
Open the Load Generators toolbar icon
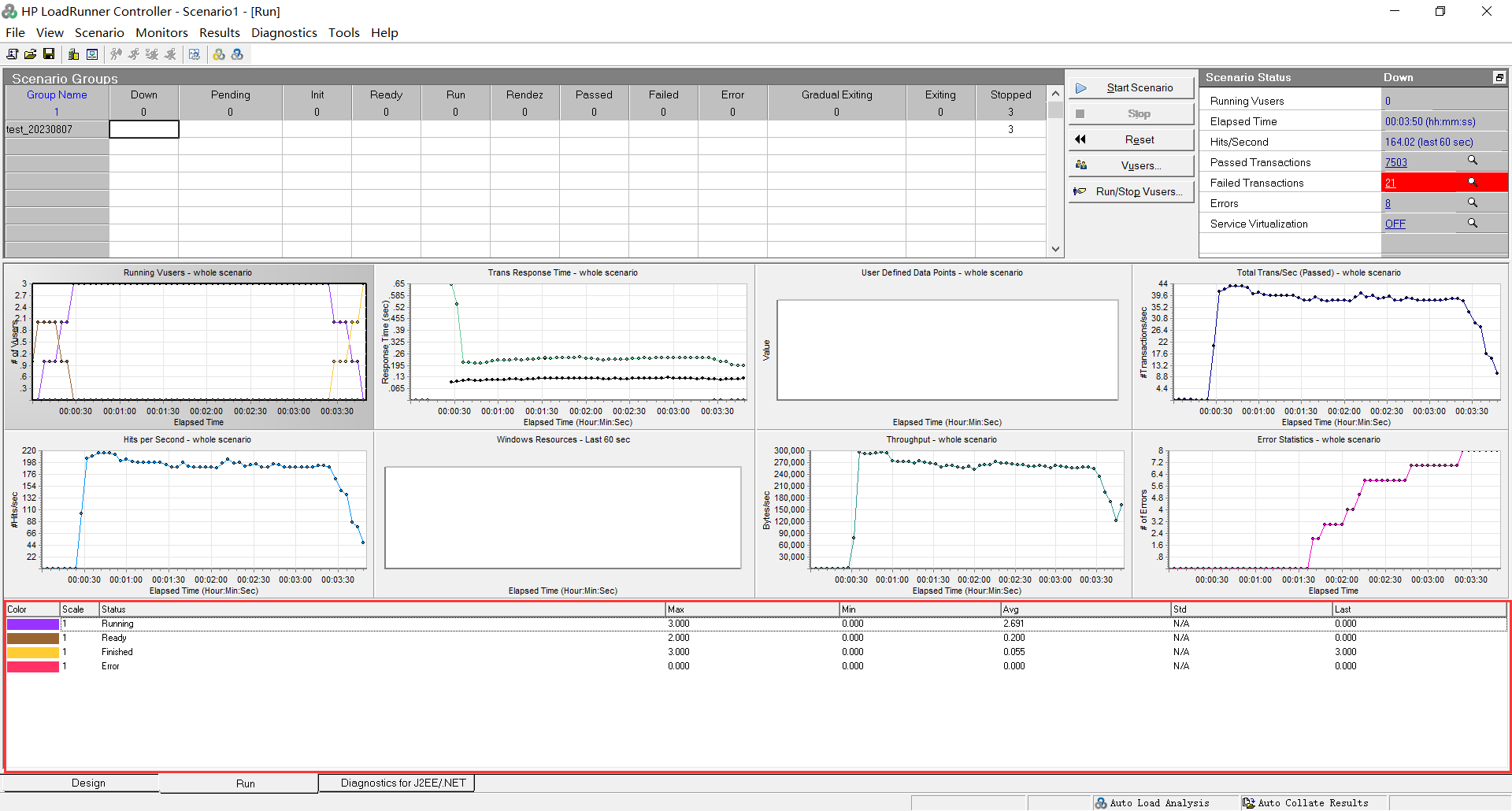coord(73,54)
